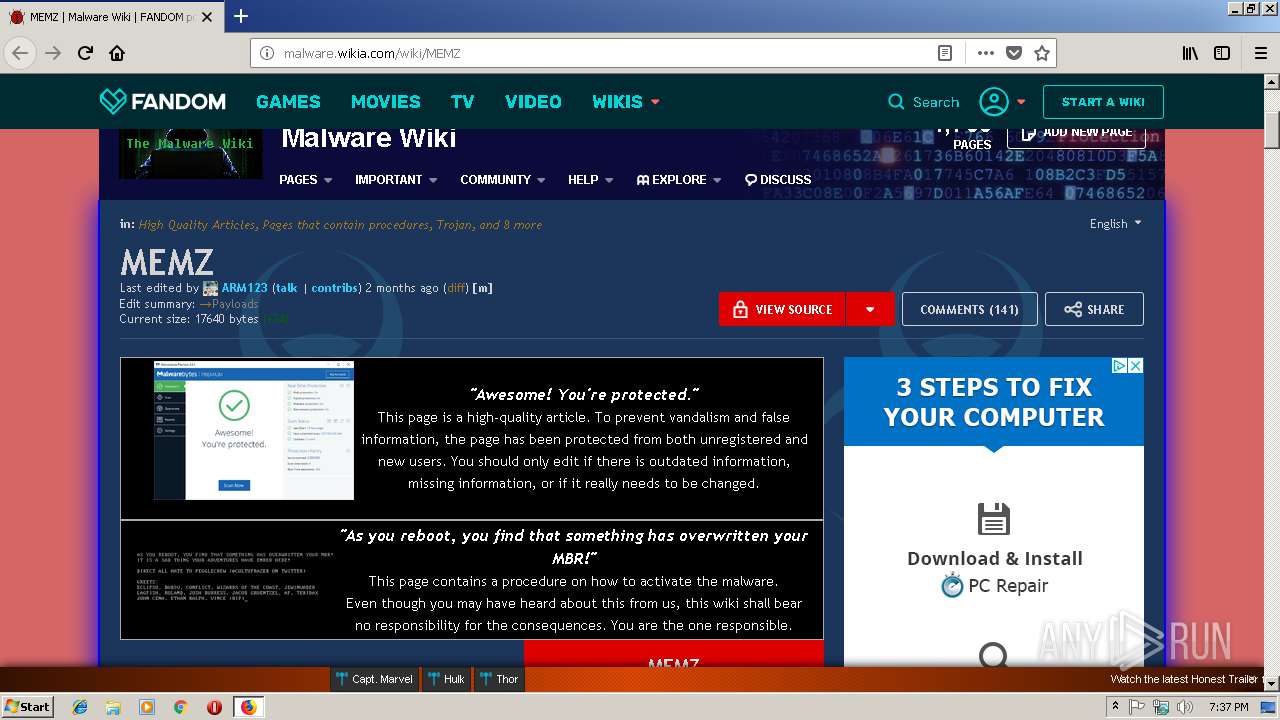This screenshot has height=720, width=1280.
Task: Open the WIKIS dropdown in FANDOM header
Action: coord(626,102)
